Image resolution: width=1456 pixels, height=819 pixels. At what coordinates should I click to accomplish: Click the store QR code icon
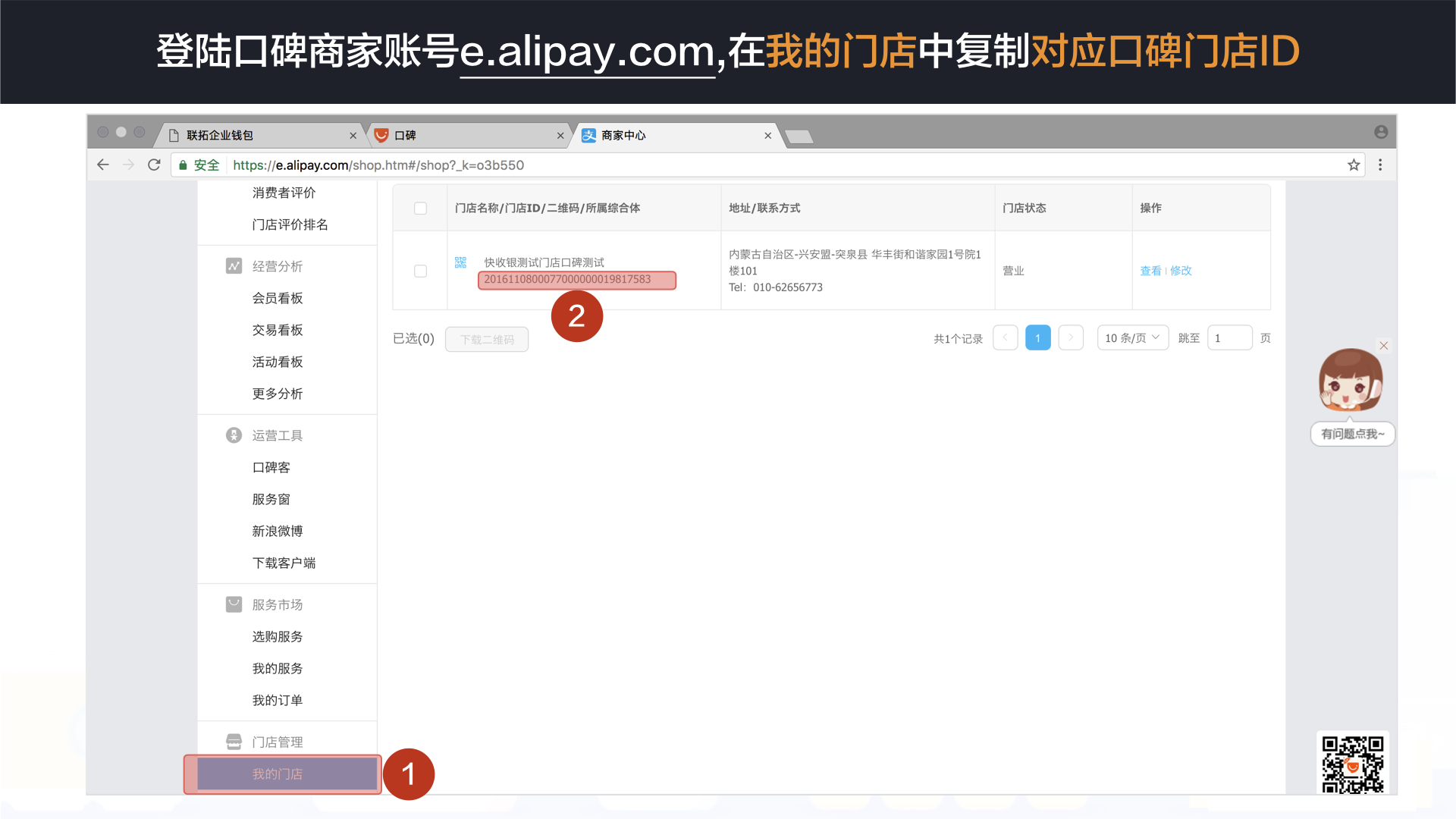coord(460,262)
